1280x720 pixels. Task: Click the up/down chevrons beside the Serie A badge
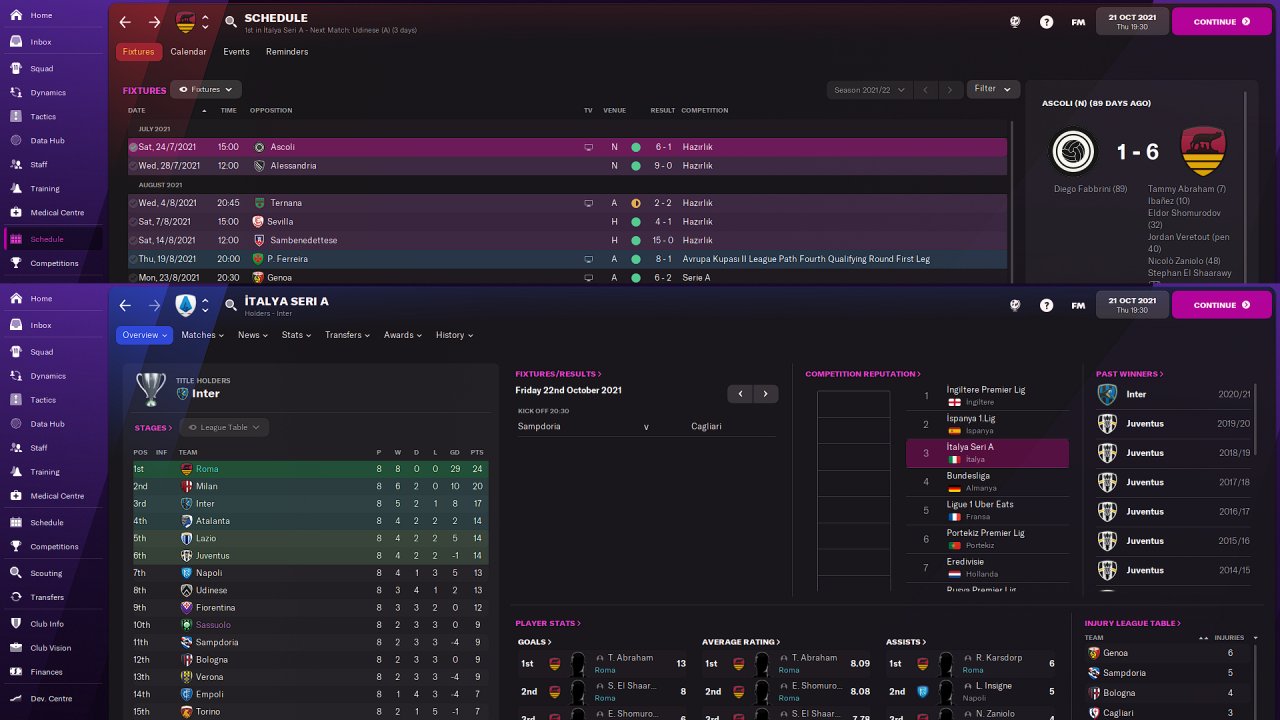point(205,305)
